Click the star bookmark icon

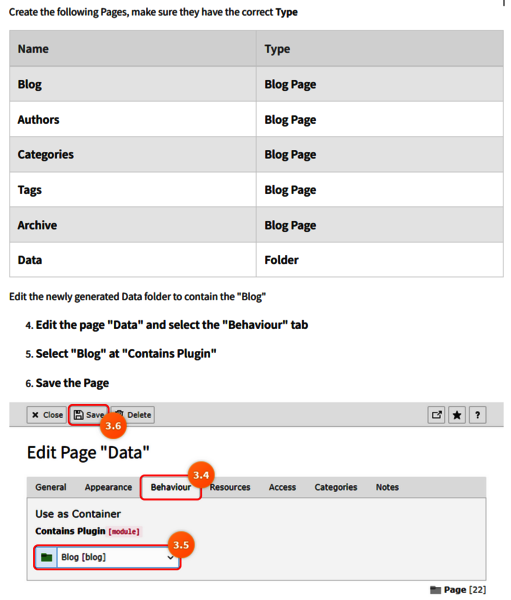click(457, 415)
